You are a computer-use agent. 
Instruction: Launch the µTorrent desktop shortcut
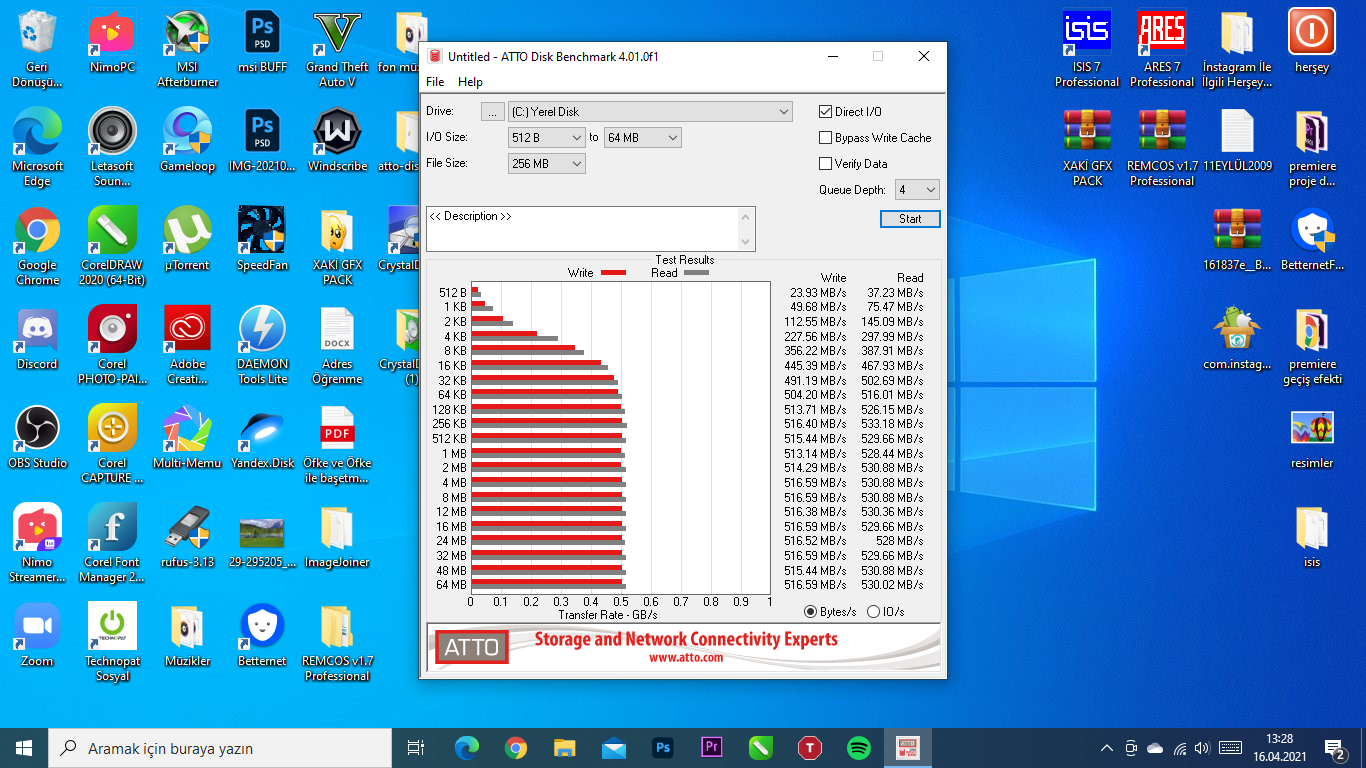187,240
